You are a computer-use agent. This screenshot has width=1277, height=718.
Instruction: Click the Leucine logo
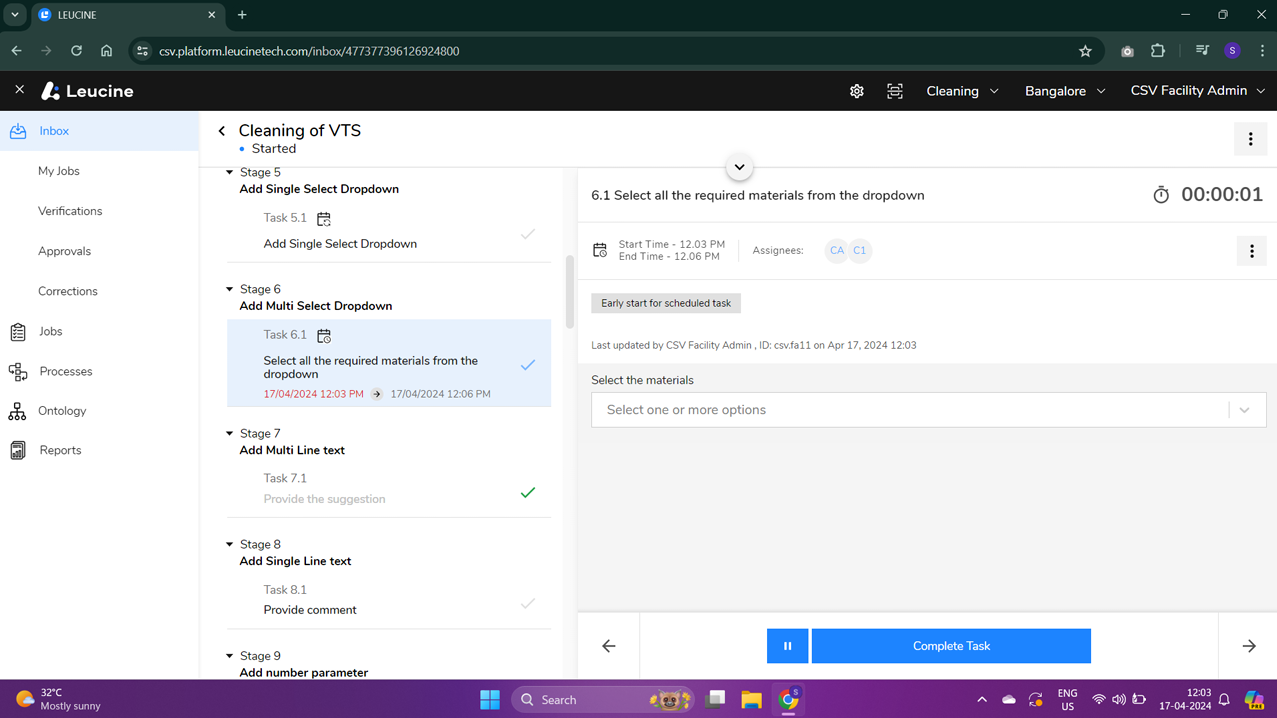[87, 91]
